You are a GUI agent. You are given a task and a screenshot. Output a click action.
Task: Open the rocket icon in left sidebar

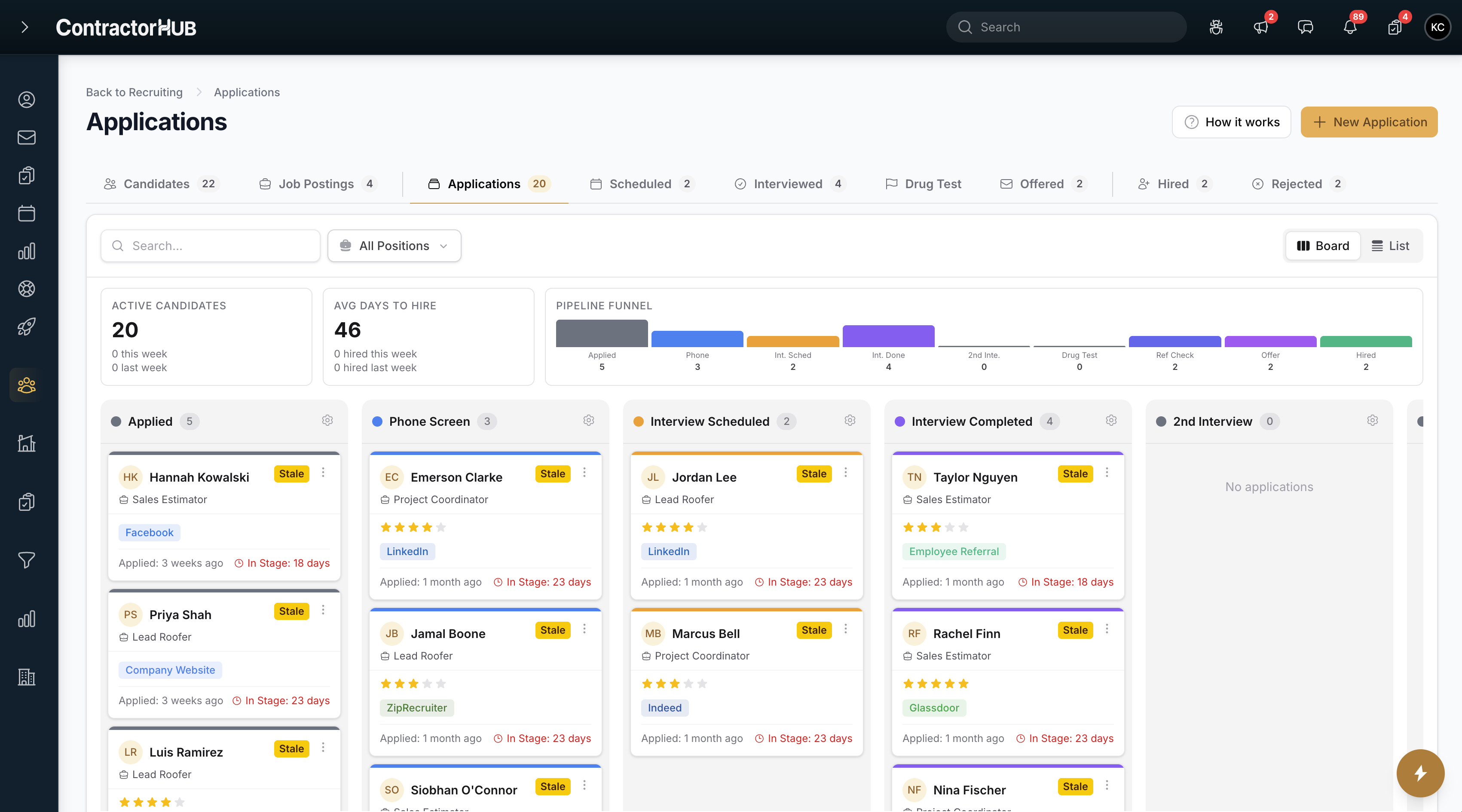pyautogui.click(x=27, y=326)
